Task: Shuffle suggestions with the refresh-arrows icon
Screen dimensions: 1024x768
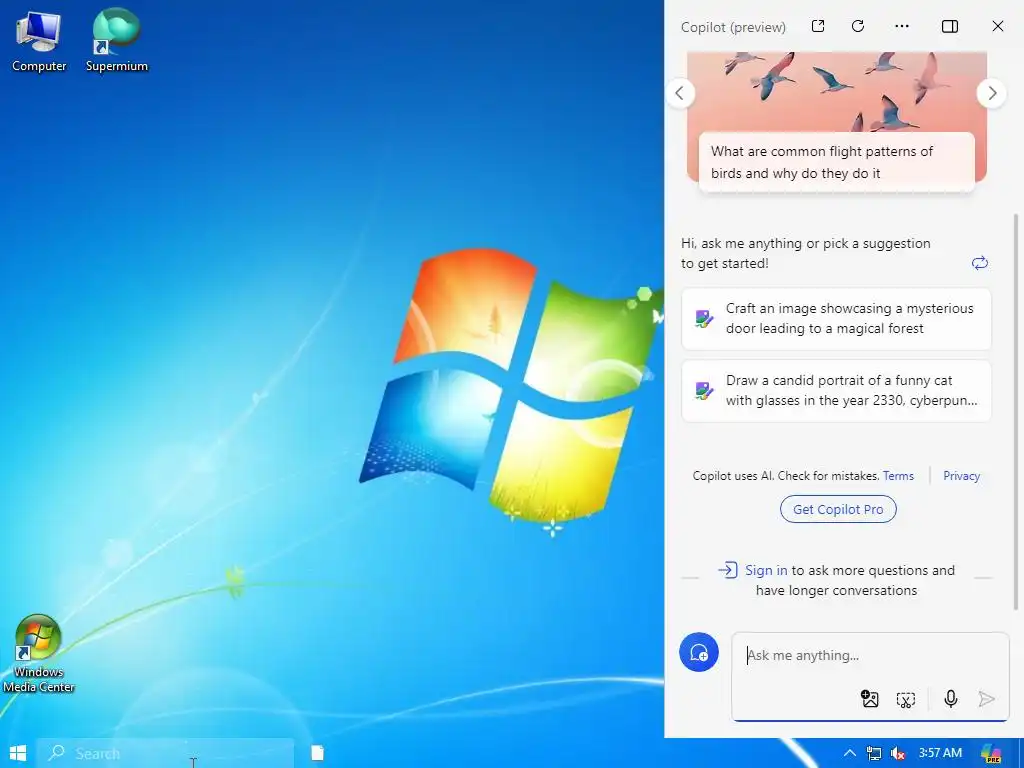Action: coord(980,263)
